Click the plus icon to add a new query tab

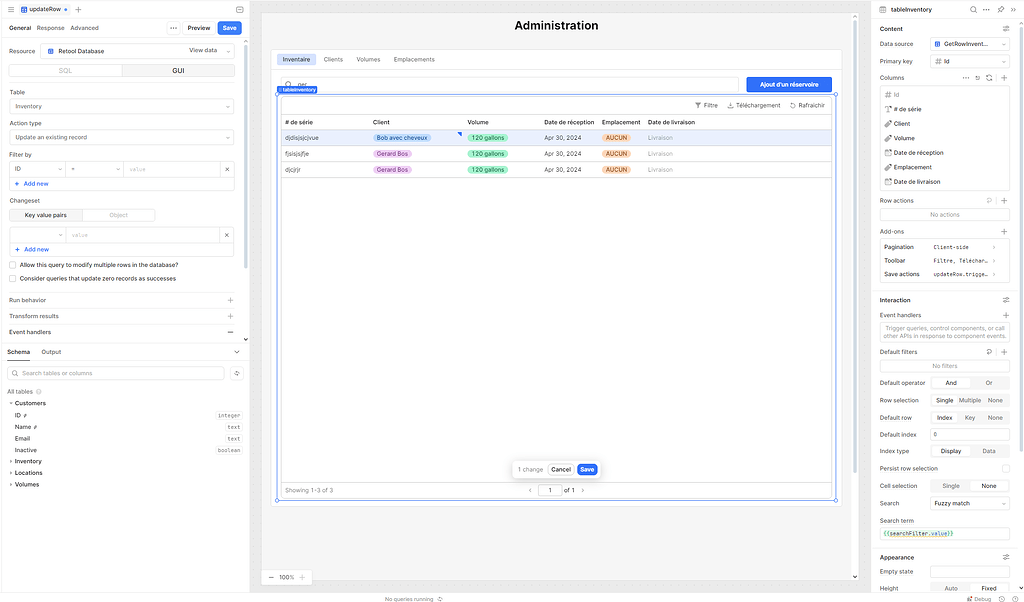pyautogui.click(x=77, y=9)
